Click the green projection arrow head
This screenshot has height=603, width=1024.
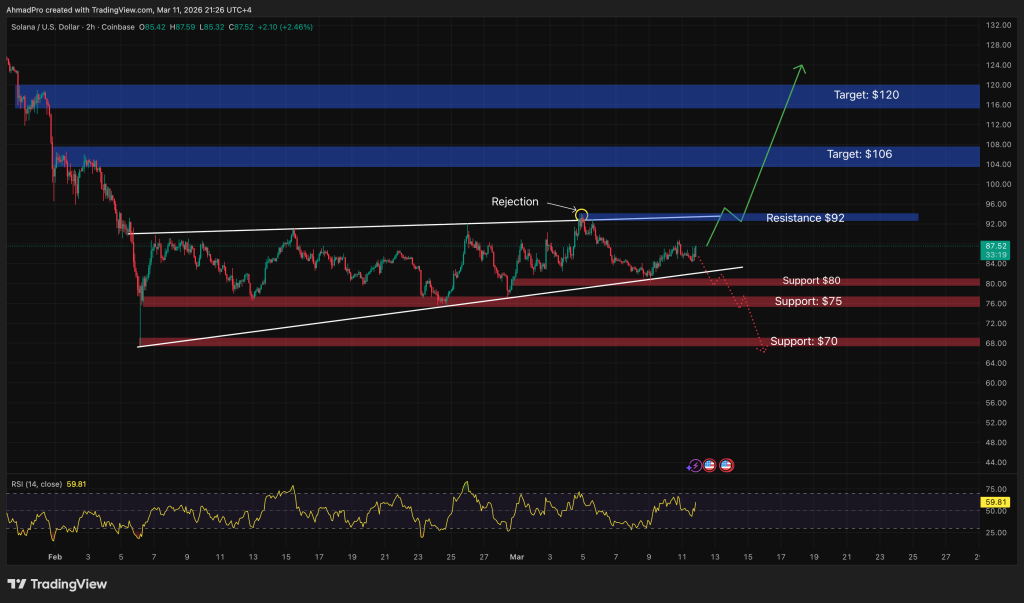click(x=800, y=68)
